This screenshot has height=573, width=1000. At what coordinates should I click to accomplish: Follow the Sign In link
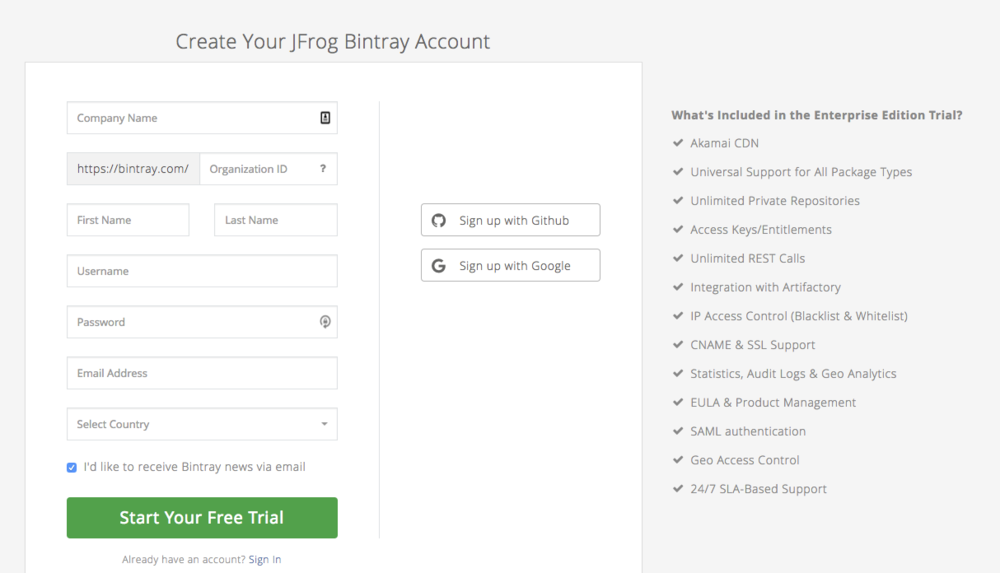pyautogui.click(x=265, y=559)
